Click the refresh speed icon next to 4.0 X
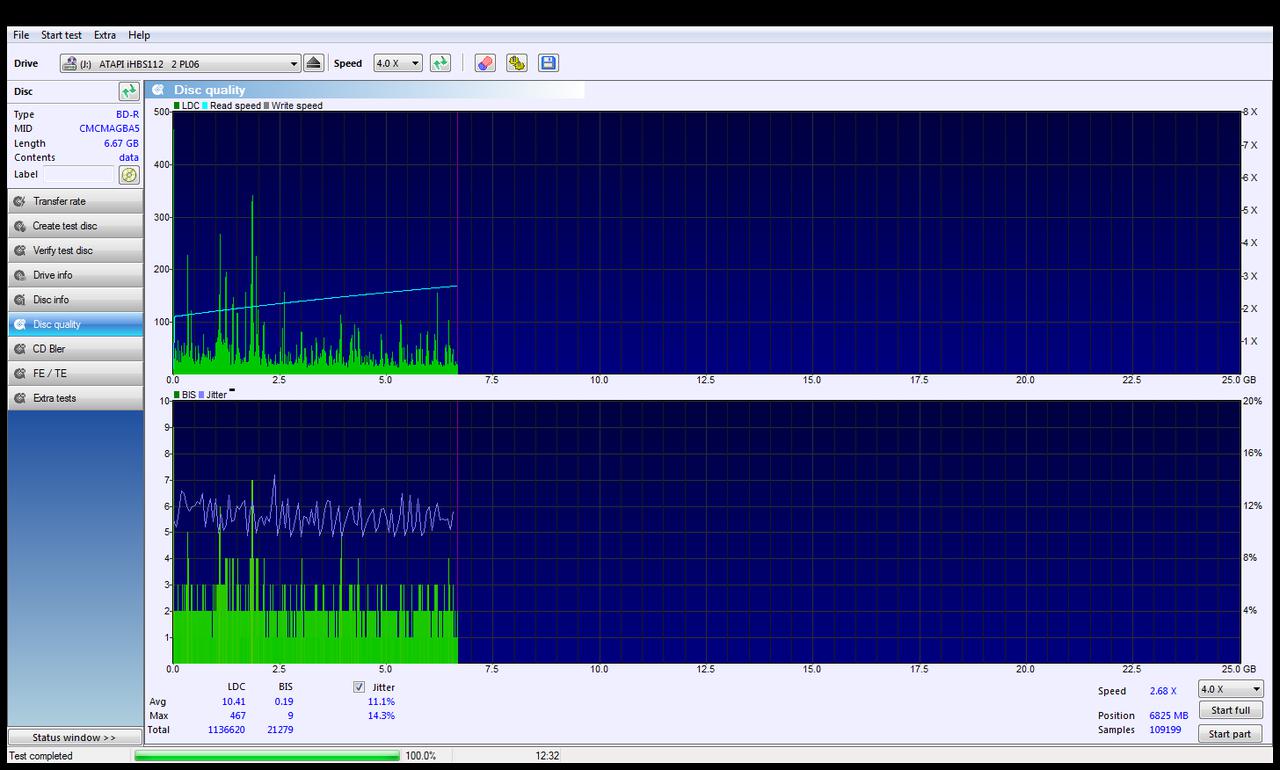Screen dimensions: 1280x770 pyautogui.click(x=440, y=63)
